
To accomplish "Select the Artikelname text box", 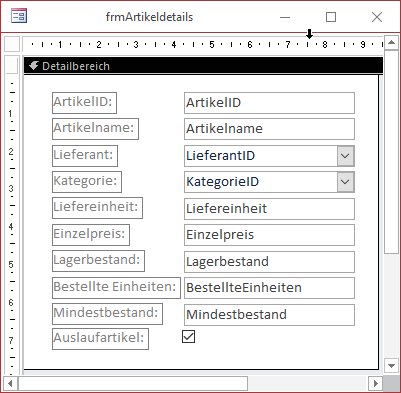I will [269, 129].
